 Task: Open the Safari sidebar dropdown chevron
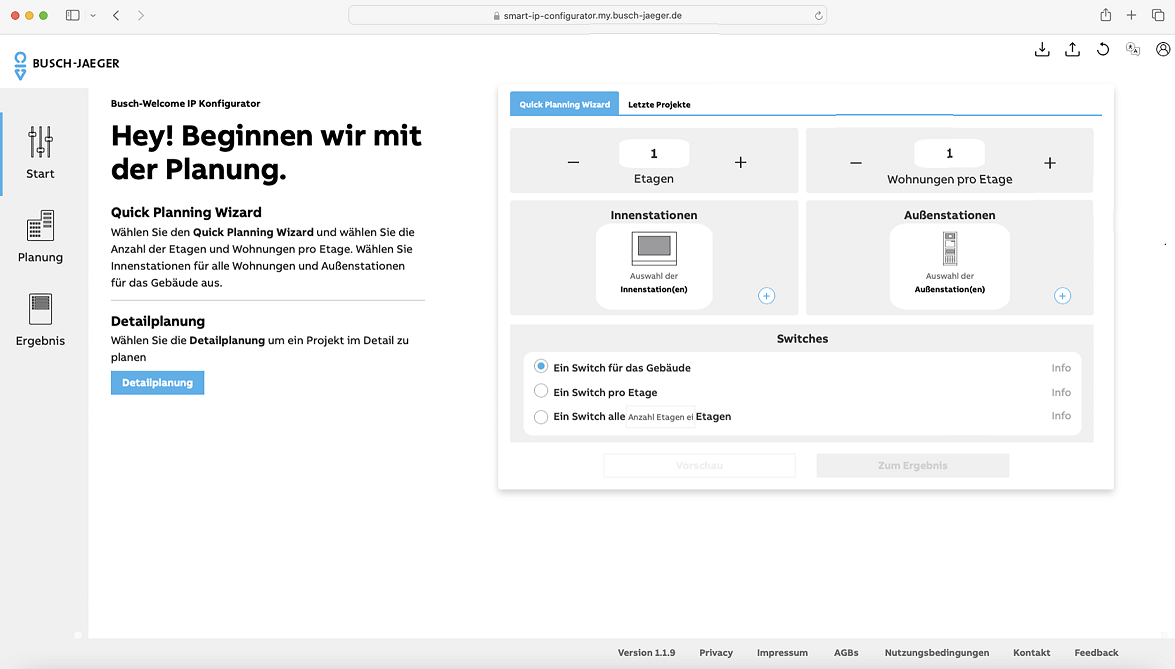[x=93, y=16]
